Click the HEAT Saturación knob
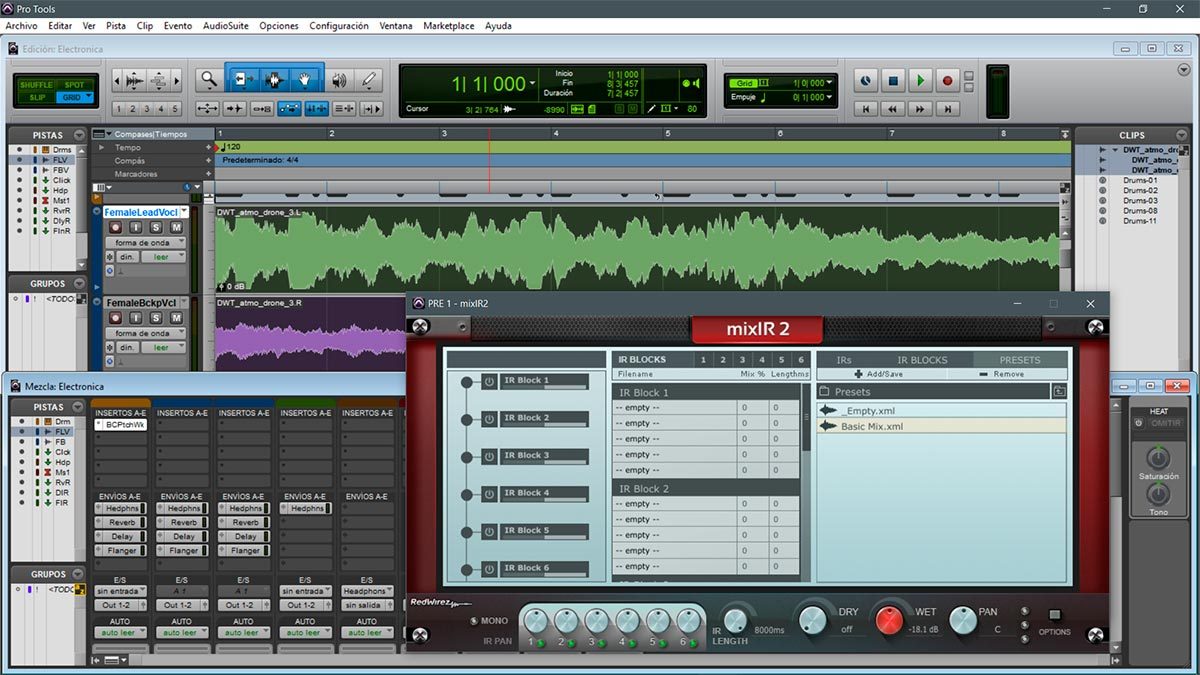 pyautogui.click(x=1158, y=459)
